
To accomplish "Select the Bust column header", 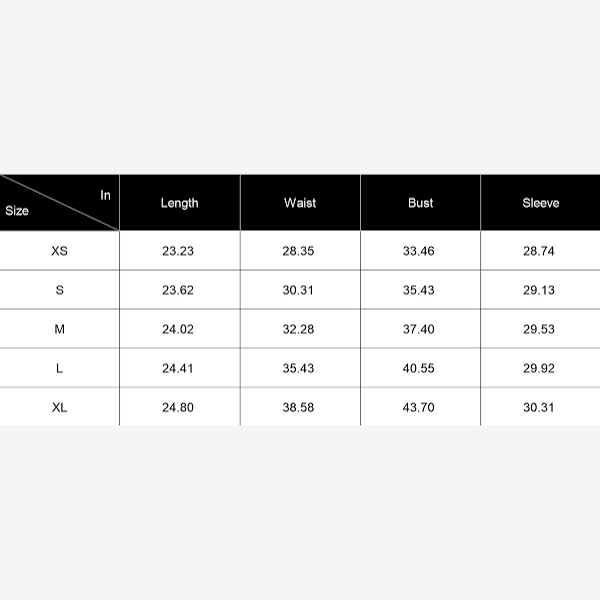I will point(421,203).
